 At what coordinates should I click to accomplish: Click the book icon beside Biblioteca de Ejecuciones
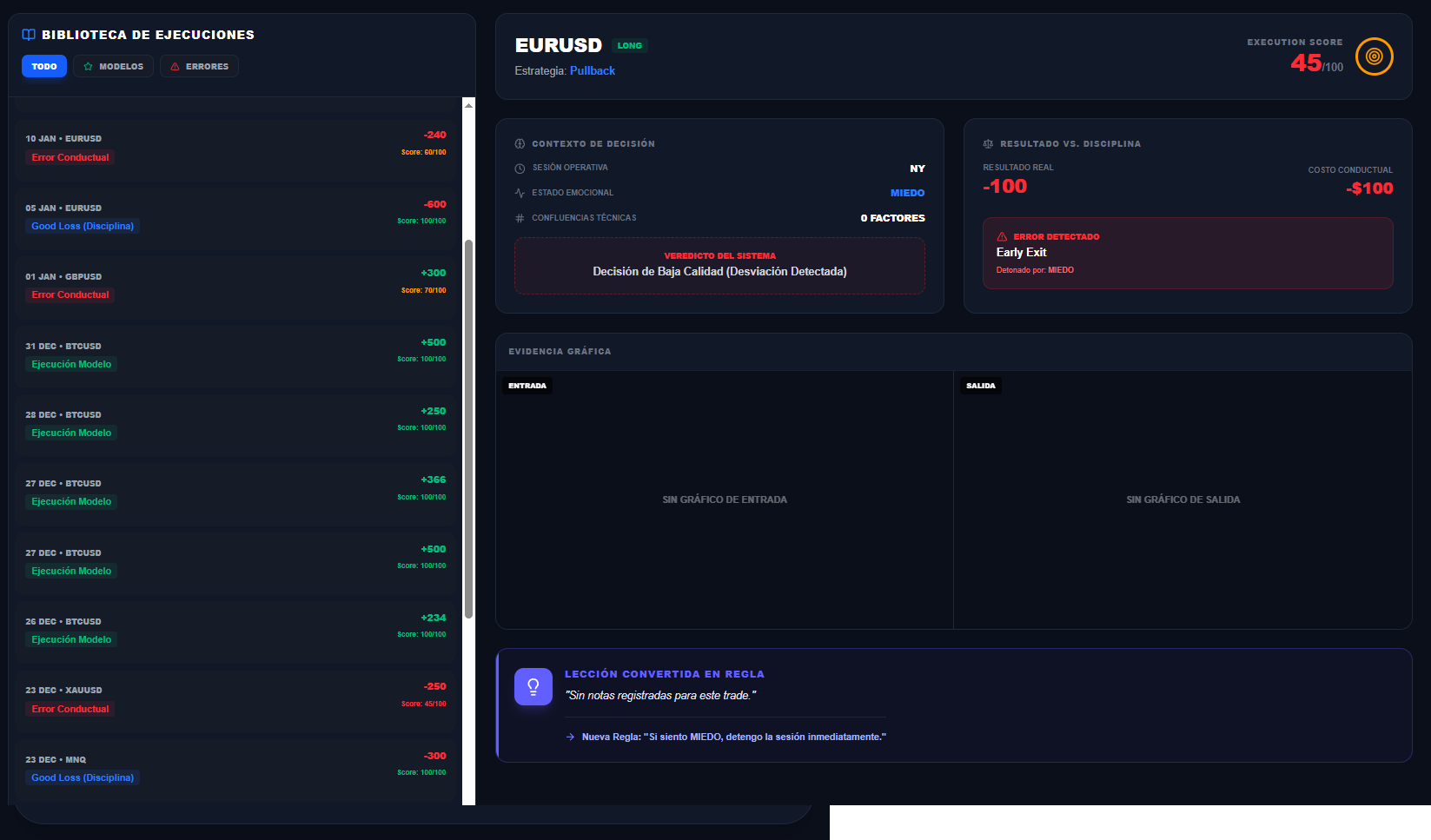(x=29, y=35)
